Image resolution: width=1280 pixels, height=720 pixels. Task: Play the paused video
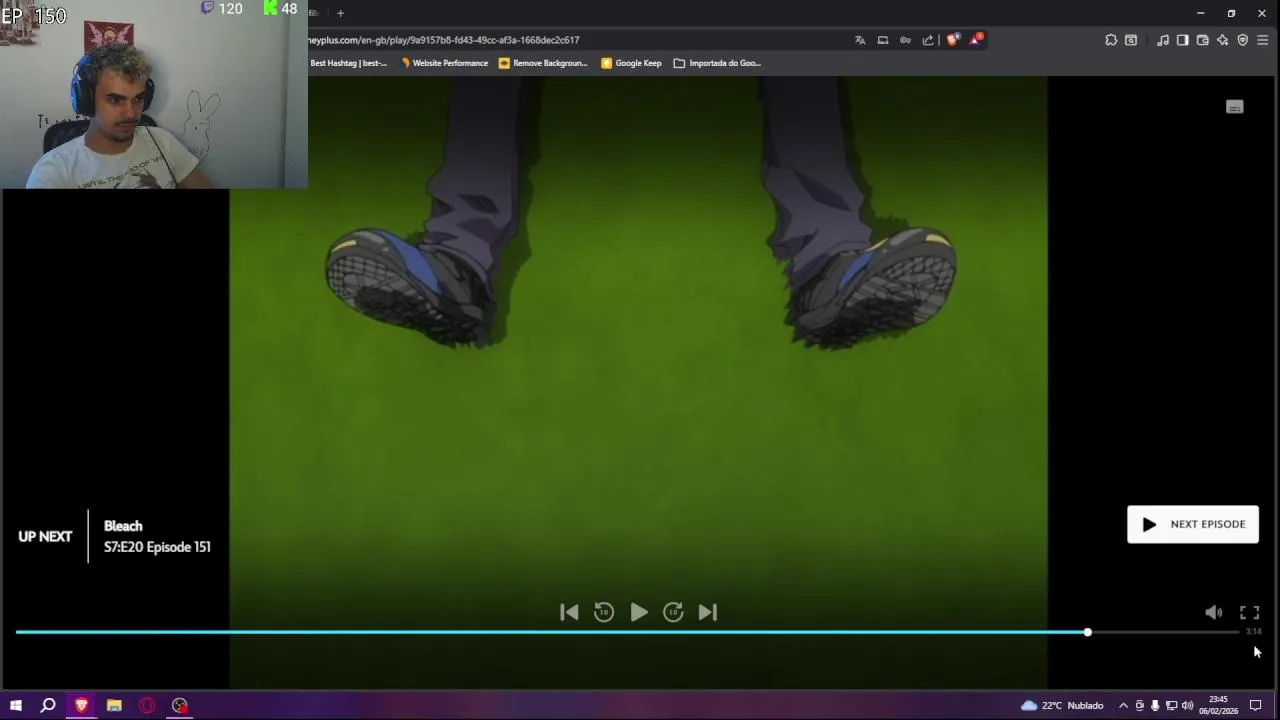(x=639, y=612)
